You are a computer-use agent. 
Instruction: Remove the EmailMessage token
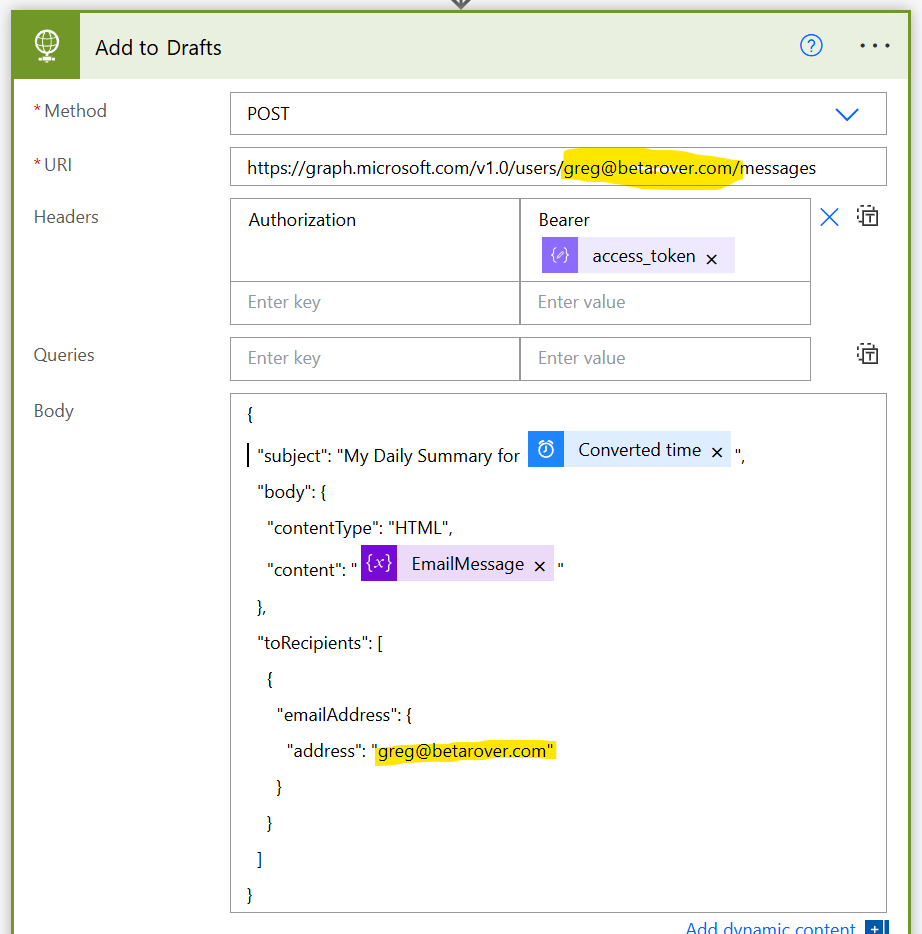pos(540,567)
